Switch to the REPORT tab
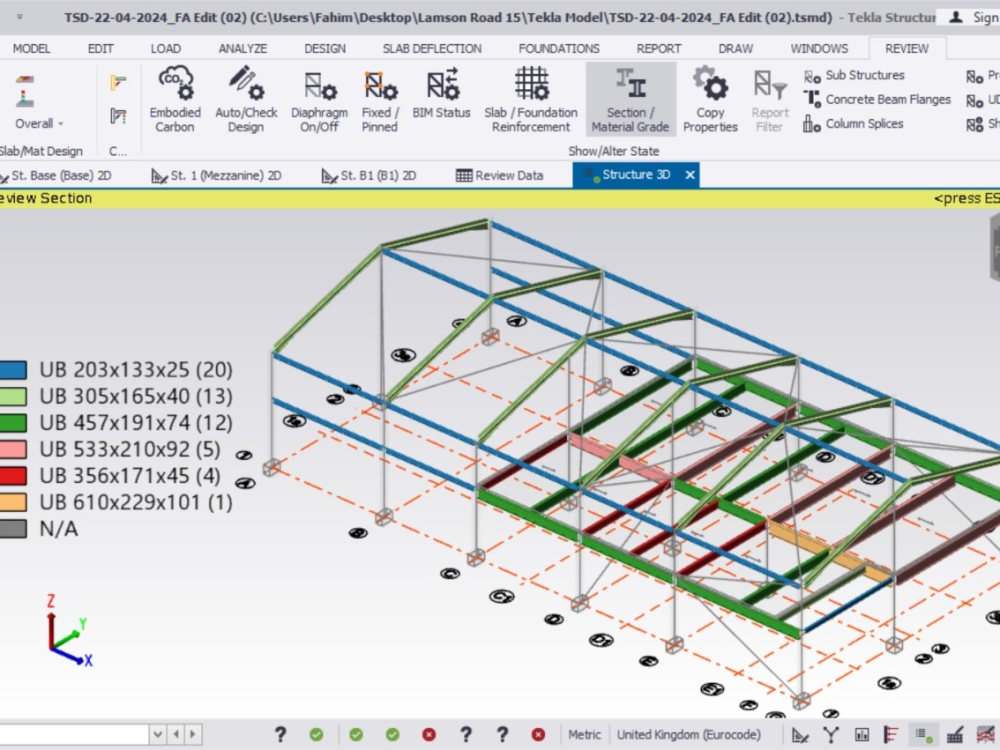 click(659, 48)
